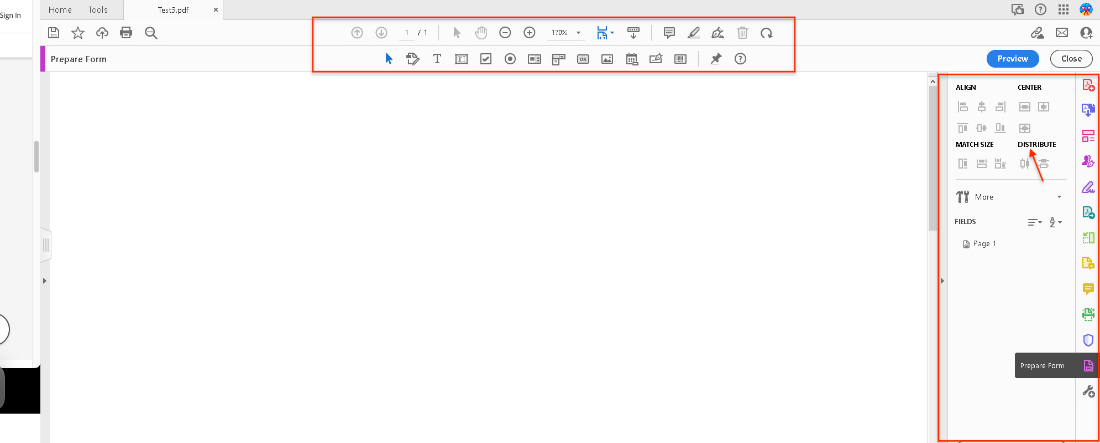The width and height of the screenshot is (1100, 443).
Task: Activate the Hand pan tool
Action: [x=481, y=33]
